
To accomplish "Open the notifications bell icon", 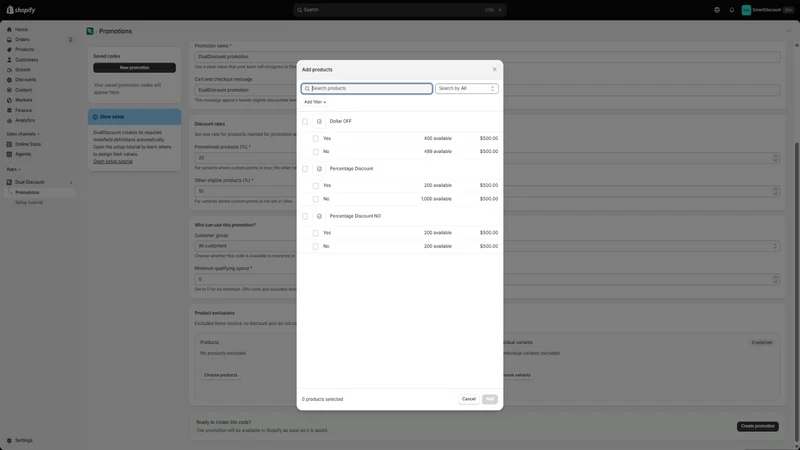I will [x=732, y=10].
